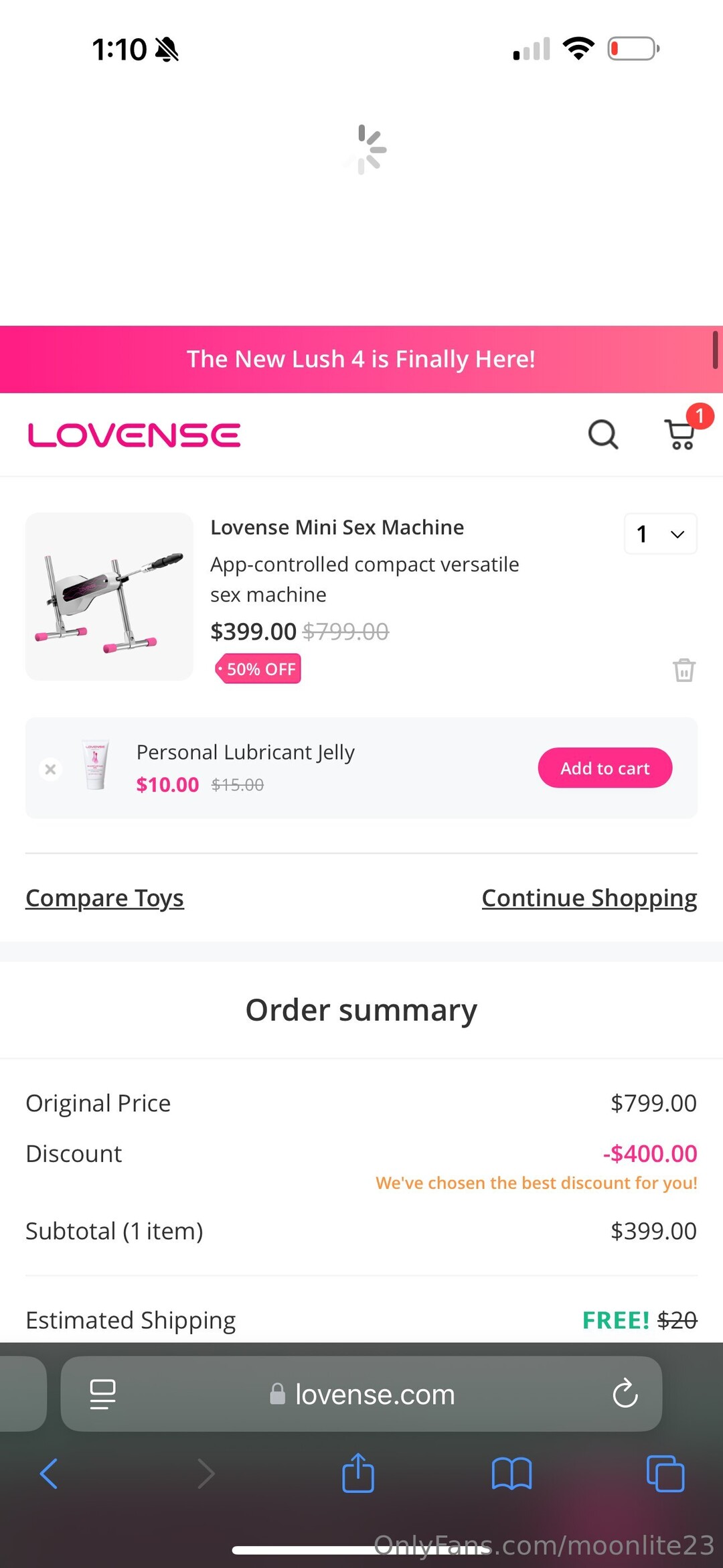Open the Compare Toys link
Viewport: 723px width, 1568px height.
point(104,898)
